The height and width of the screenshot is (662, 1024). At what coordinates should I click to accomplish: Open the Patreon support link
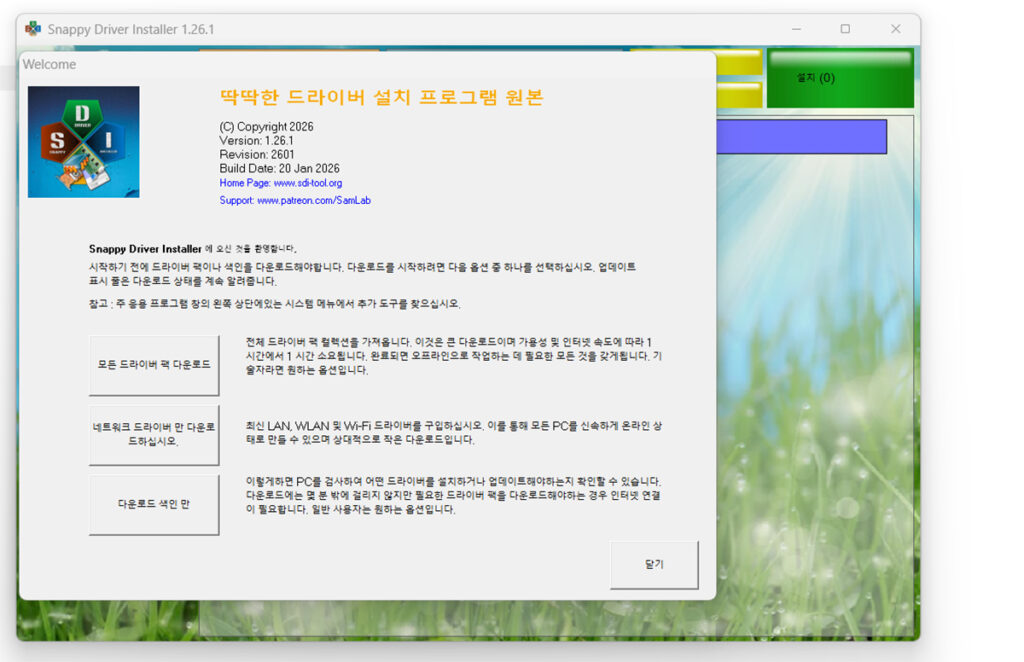click(x=299, y=200)
